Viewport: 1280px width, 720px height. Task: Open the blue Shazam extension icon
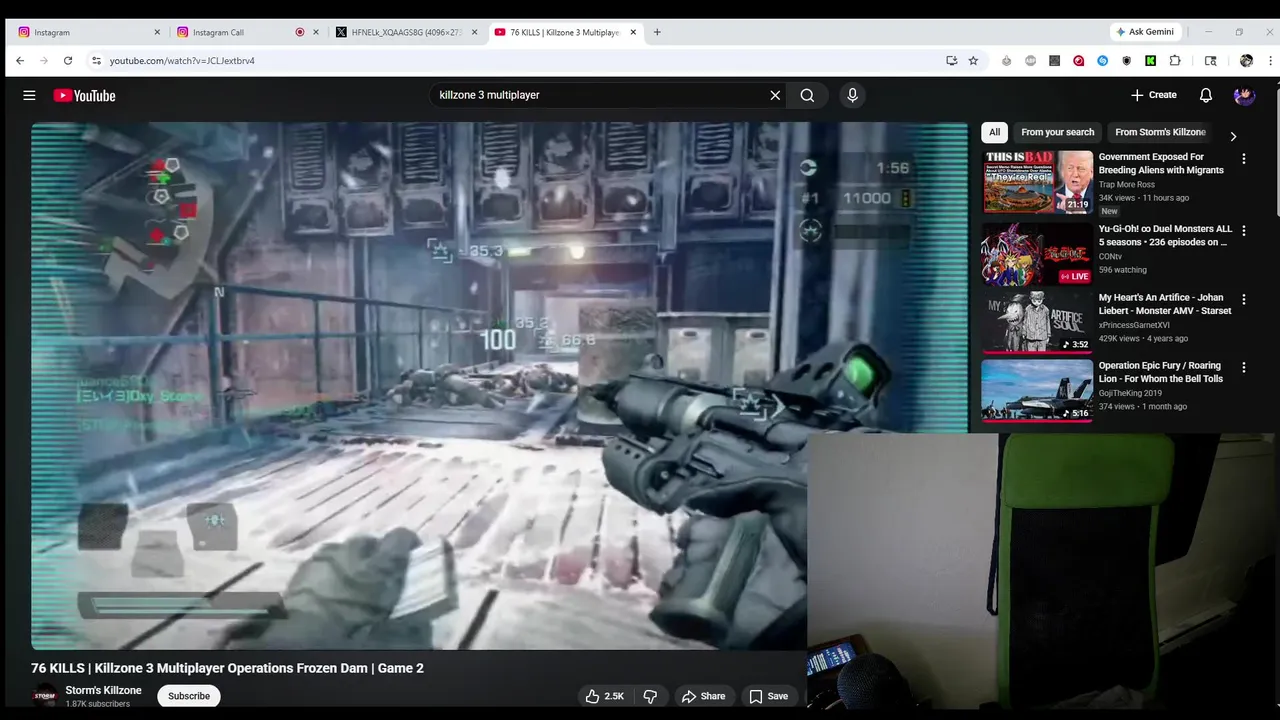click(1103, 61)
